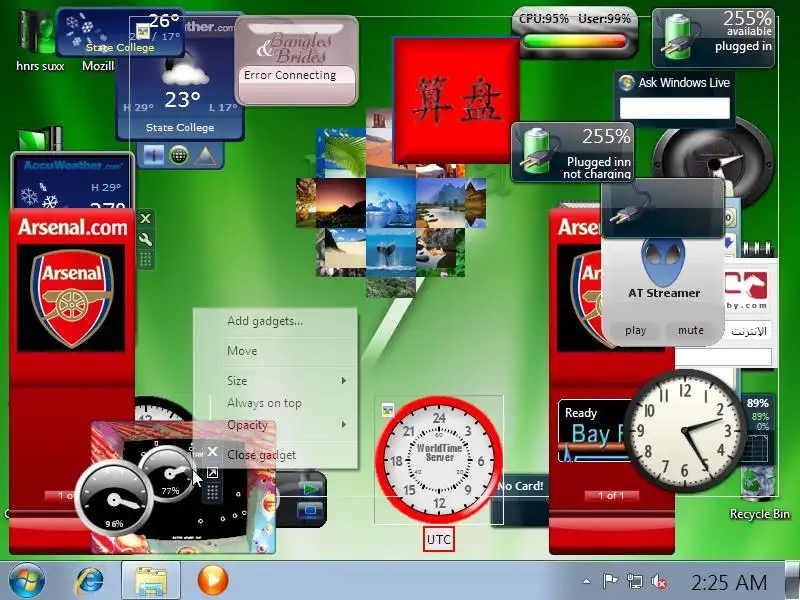
Task: Click the triangle icon under State College weather
Action: click(206, 155)
